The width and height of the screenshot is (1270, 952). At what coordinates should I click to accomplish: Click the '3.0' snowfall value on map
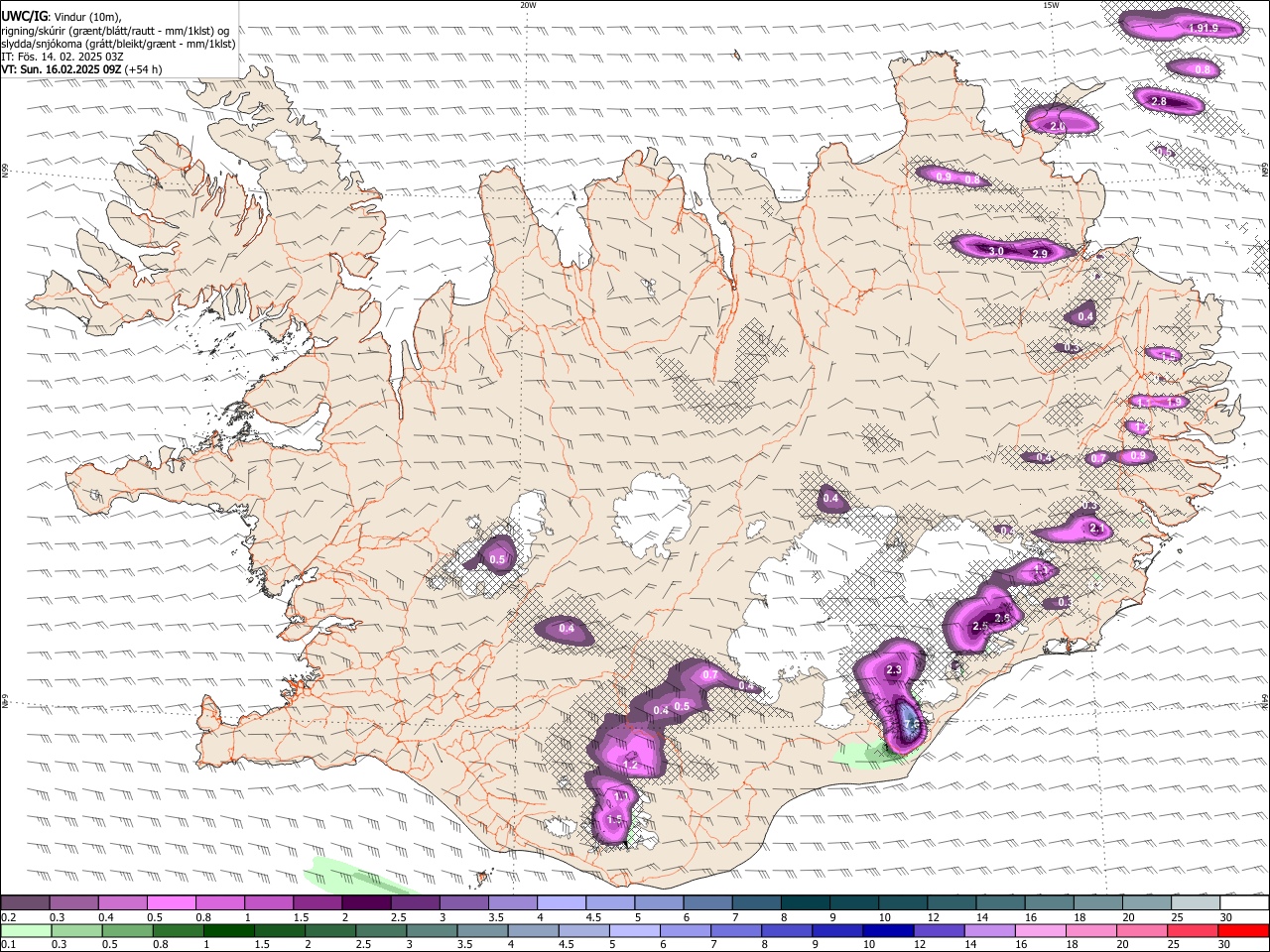click(996, 252)
